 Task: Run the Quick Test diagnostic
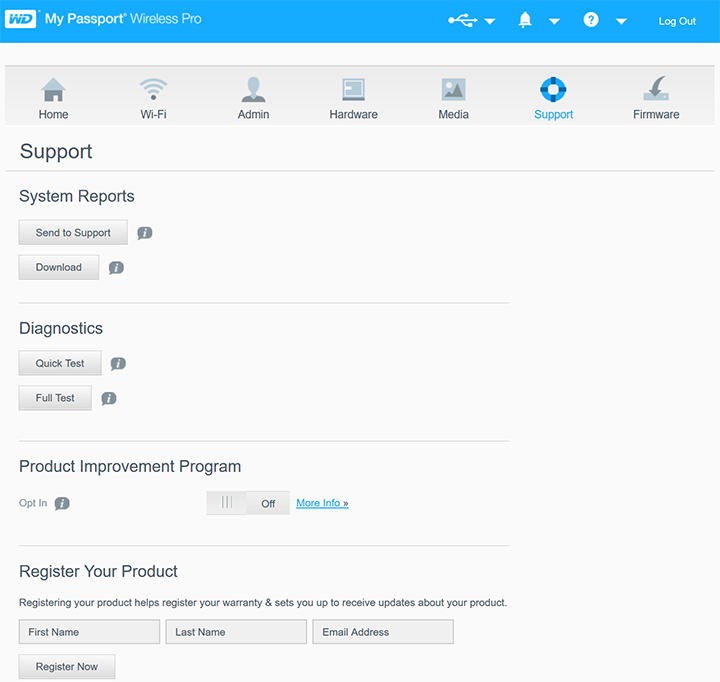coord(60,364)
